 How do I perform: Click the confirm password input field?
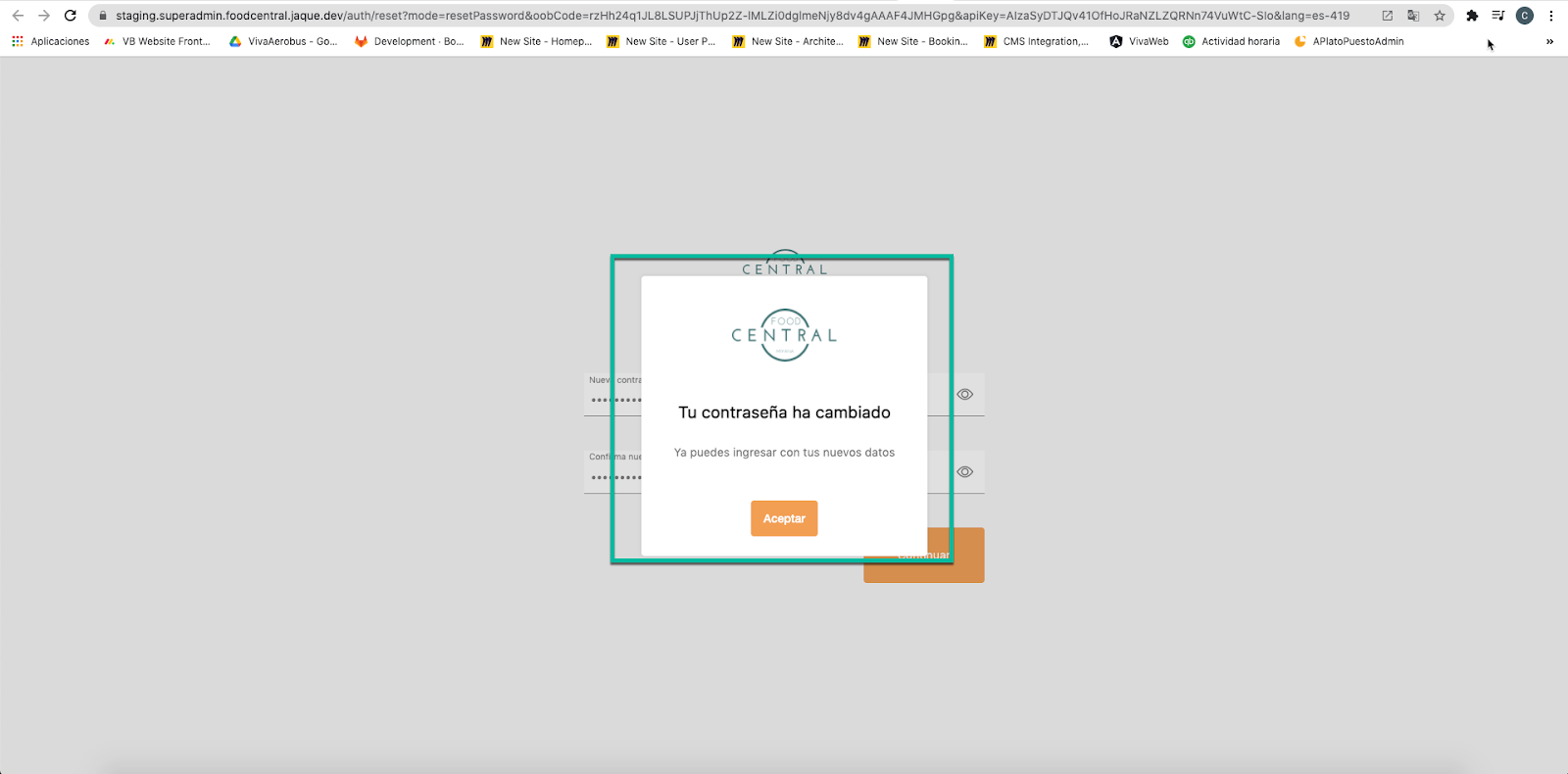click(784, 471)
